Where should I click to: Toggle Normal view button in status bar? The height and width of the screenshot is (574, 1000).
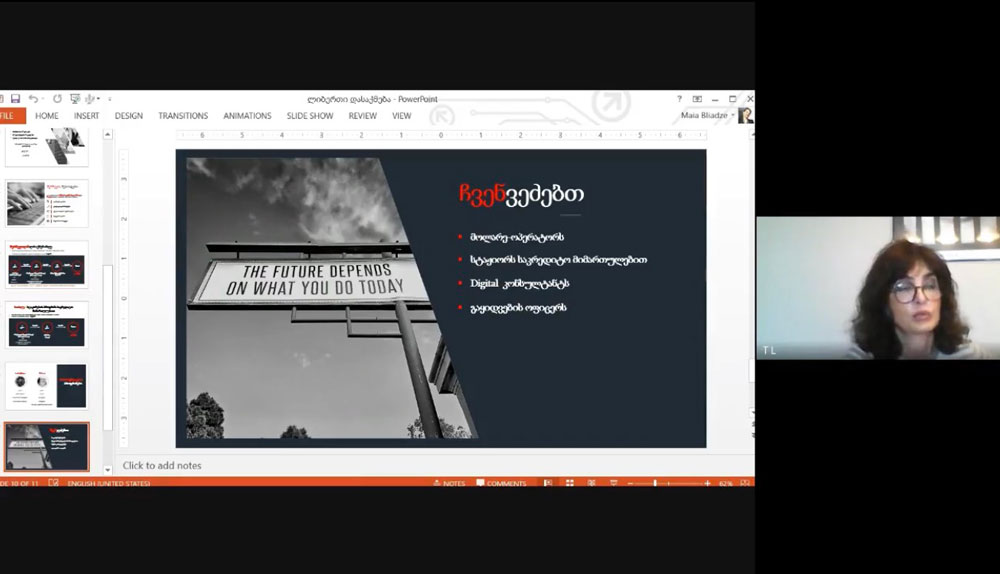coord(547,483)
